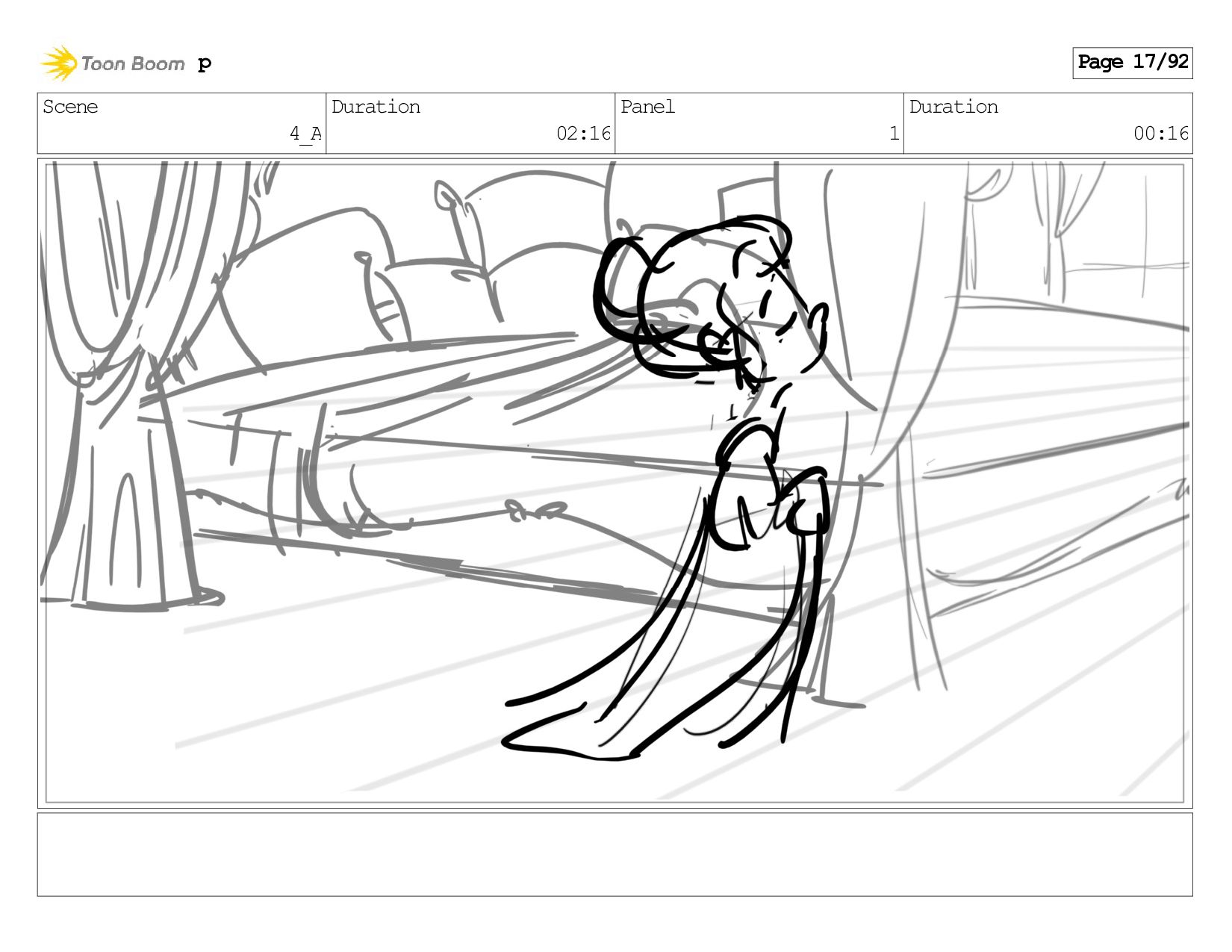1232x952 pixels.
Task: Select the Scene label text
Action: (70, 107)
